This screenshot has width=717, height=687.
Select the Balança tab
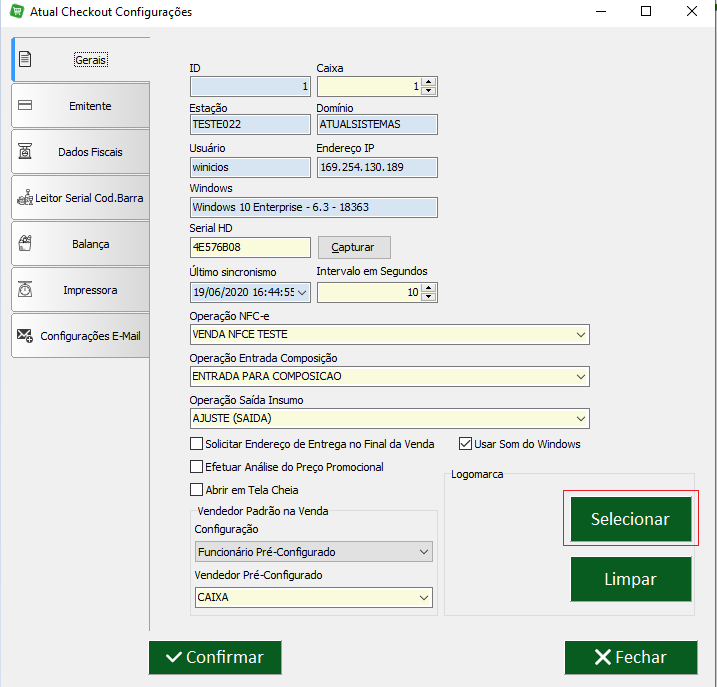[x=81, y=244]
